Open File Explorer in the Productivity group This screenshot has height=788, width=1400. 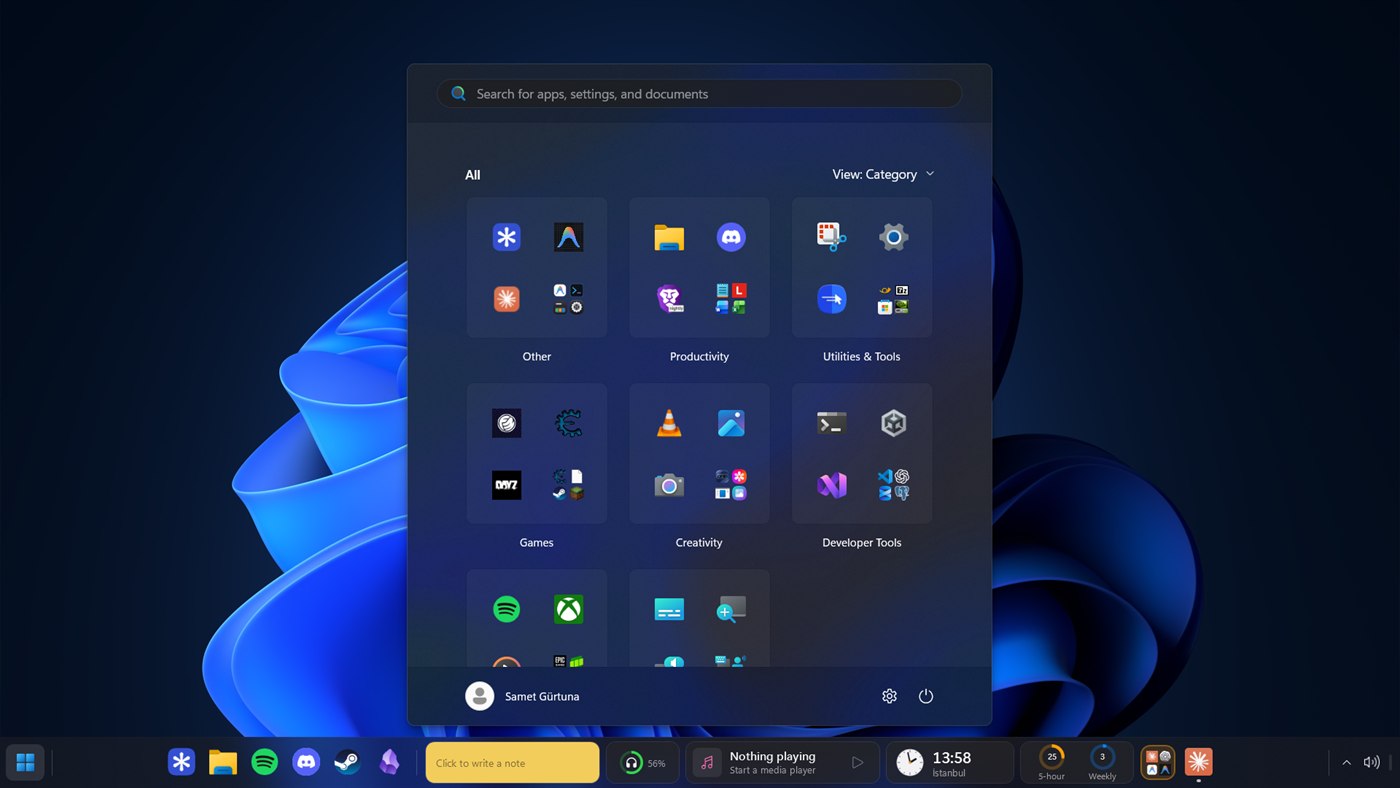(669, 237)
